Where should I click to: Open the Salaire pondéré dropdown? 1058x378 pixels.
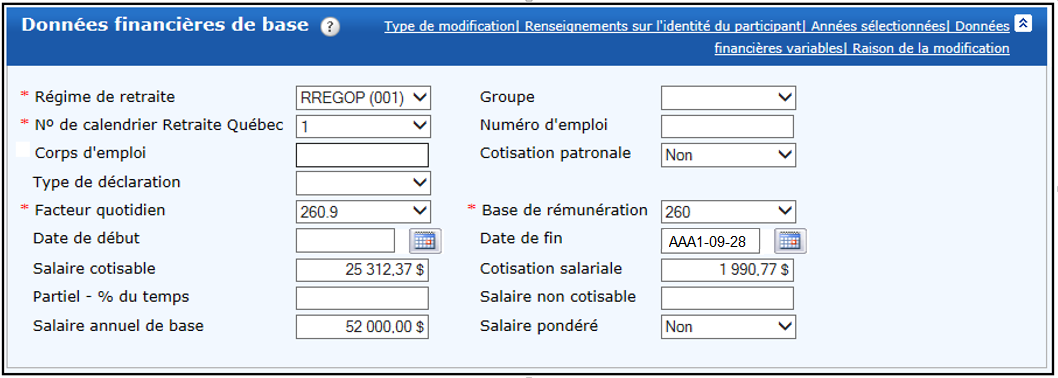(728, 326)
